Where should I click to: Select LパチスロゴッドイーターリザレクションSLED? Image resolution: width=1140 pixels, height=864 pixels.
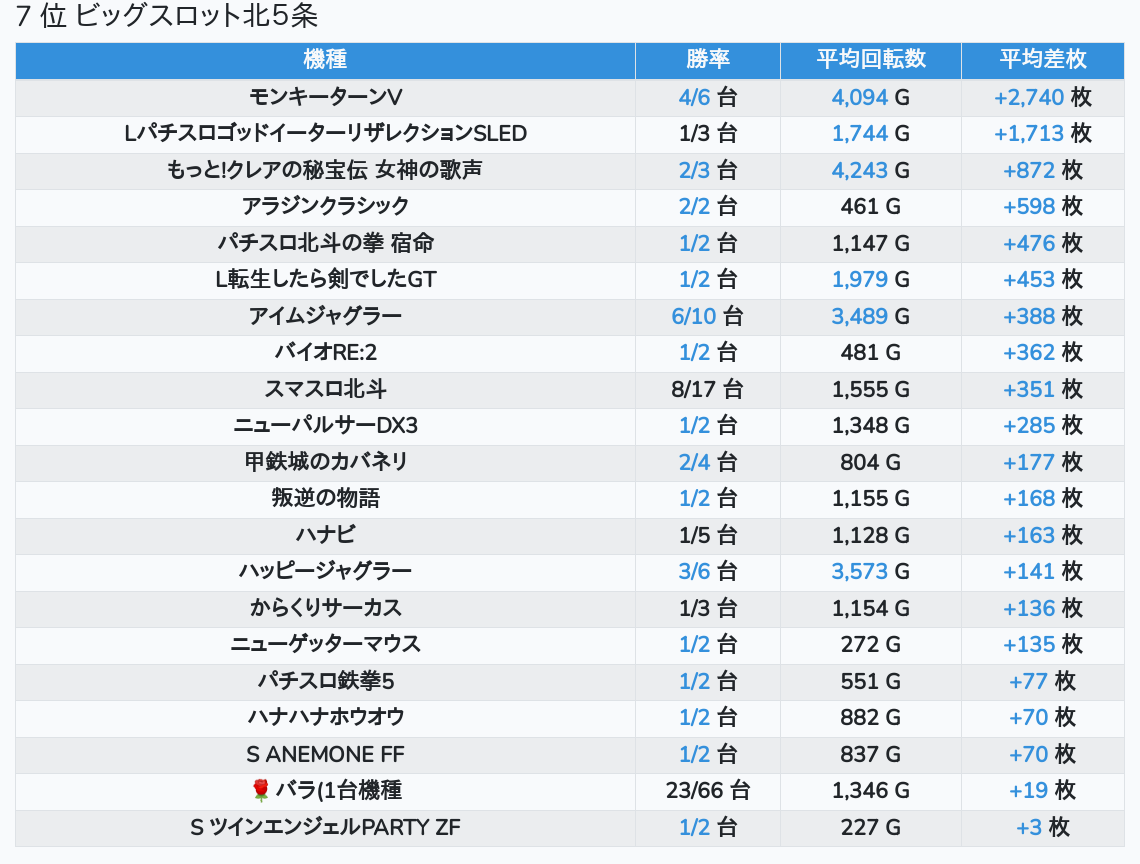coord(325,134)
